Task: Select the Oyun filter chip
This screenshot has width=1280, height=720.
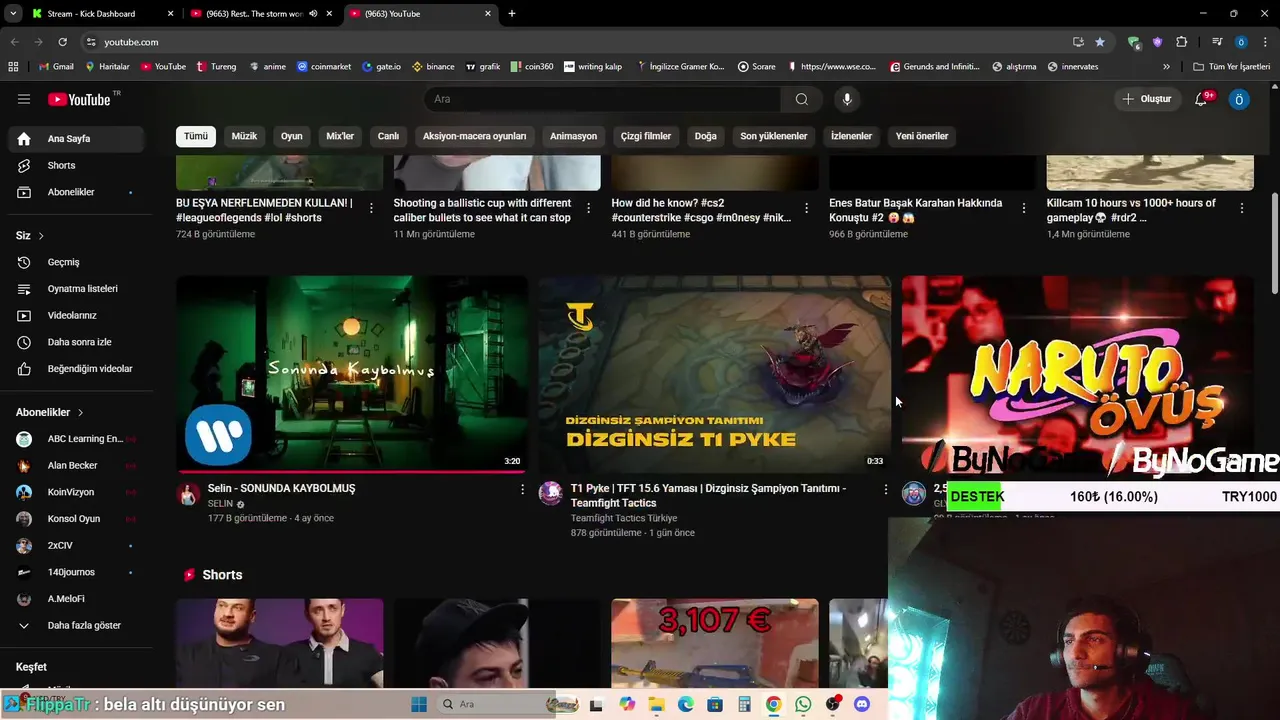Action: coord(291,136)
